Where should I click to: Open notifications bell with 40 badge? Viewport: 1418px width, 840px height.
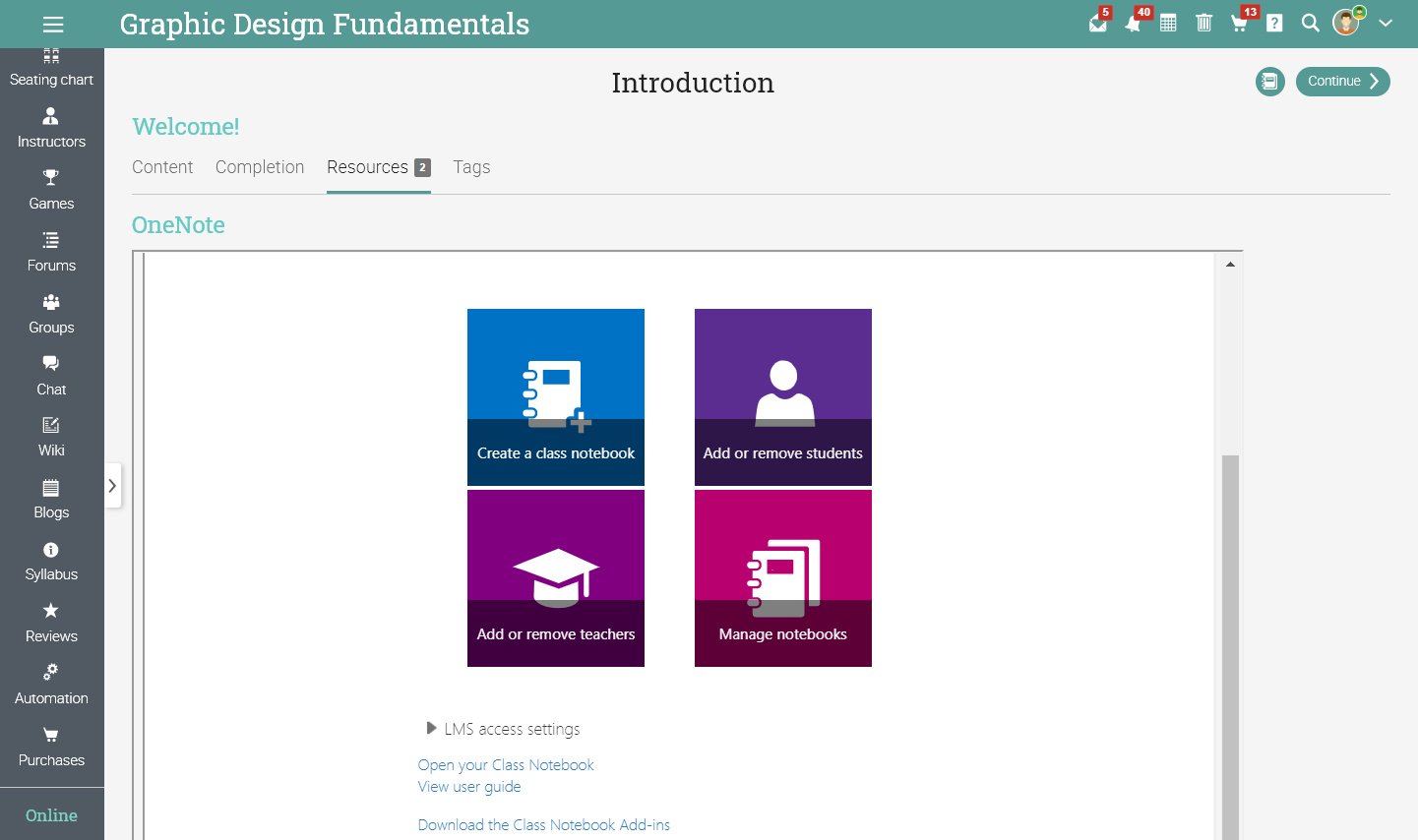click(x=1135, y=23)
